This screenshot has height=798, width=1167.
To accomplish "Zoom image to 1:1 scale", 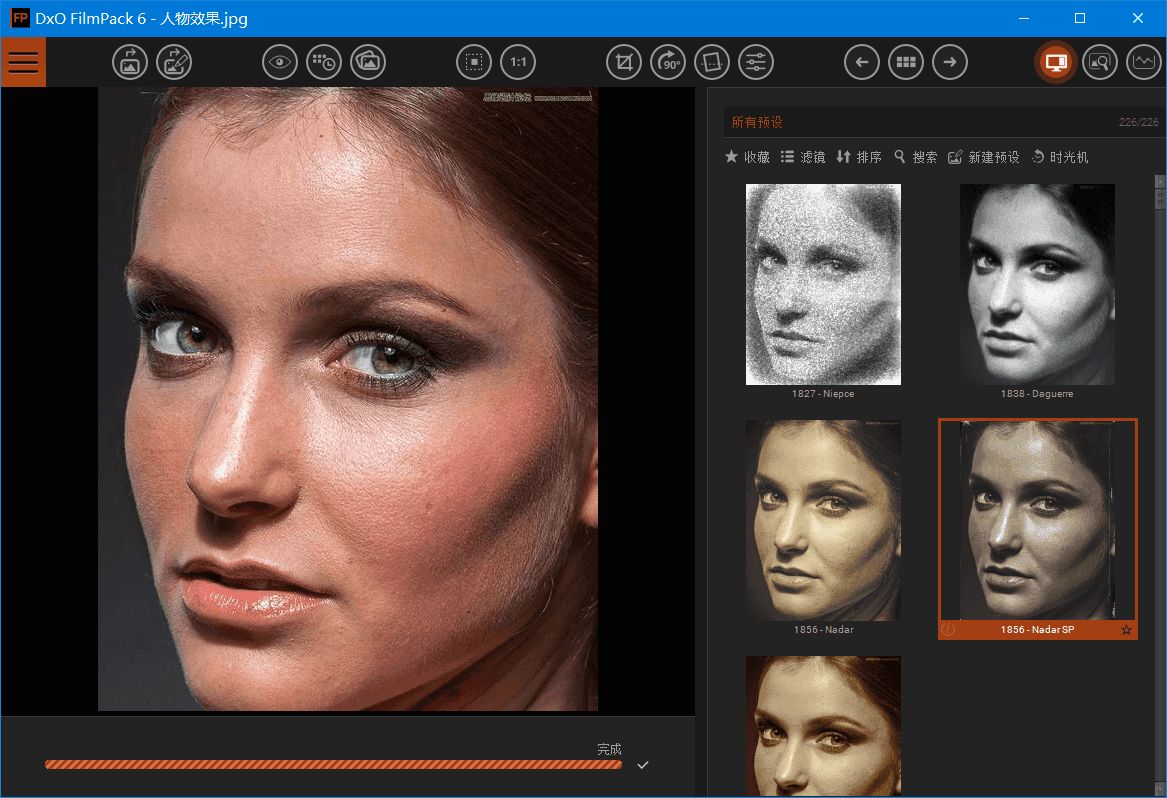I will (518, 62).
